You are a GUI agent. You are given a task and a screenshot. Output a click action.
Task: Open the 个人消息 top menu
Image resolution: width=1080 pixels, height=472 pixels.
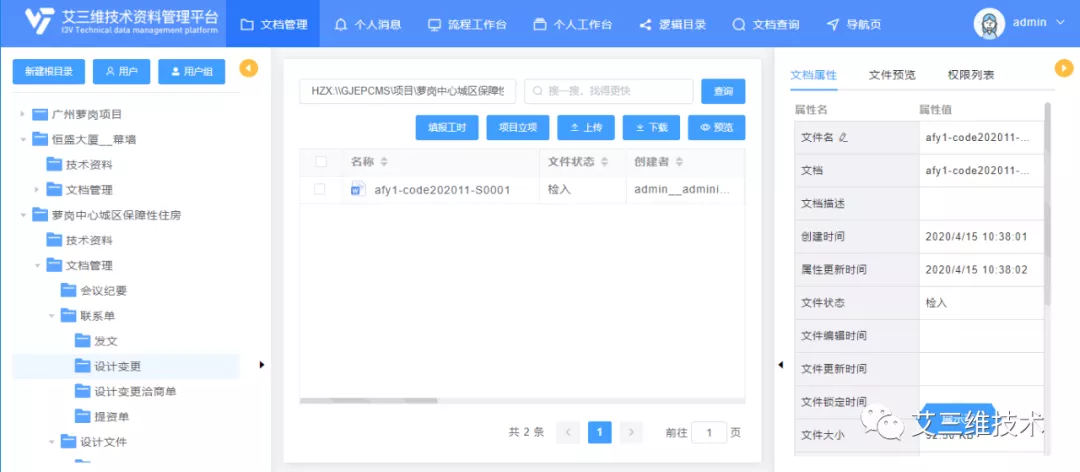pyautogui.click(x=367, y=24)
